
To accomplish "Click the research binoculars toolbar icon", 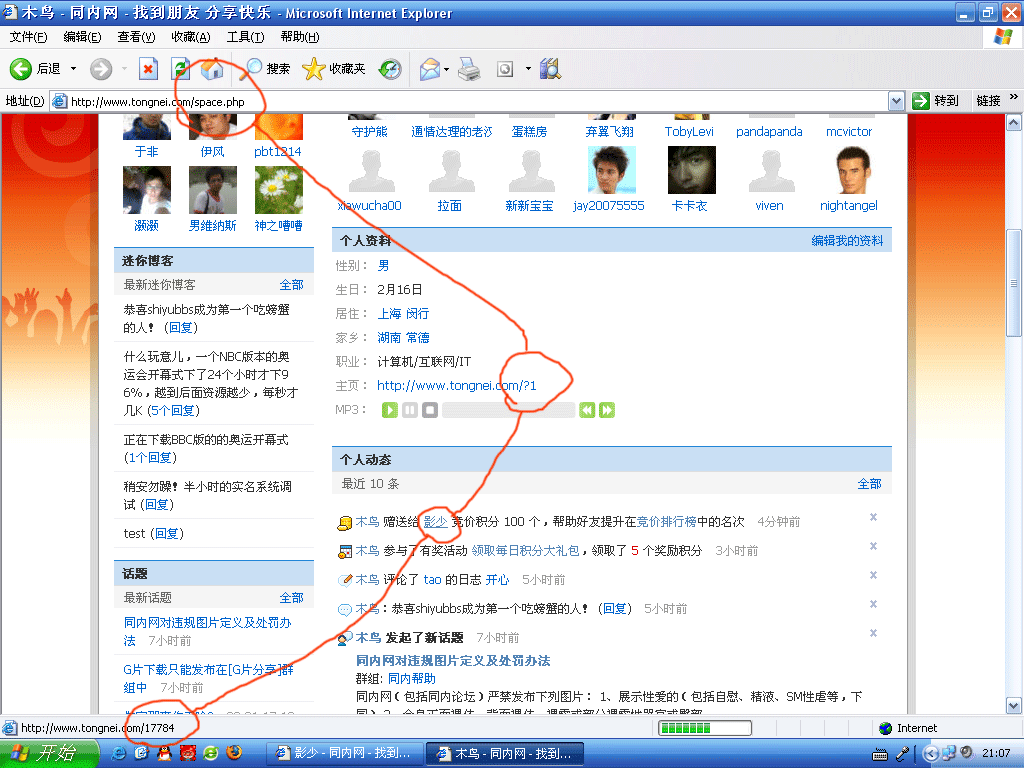I will [551, 69].
